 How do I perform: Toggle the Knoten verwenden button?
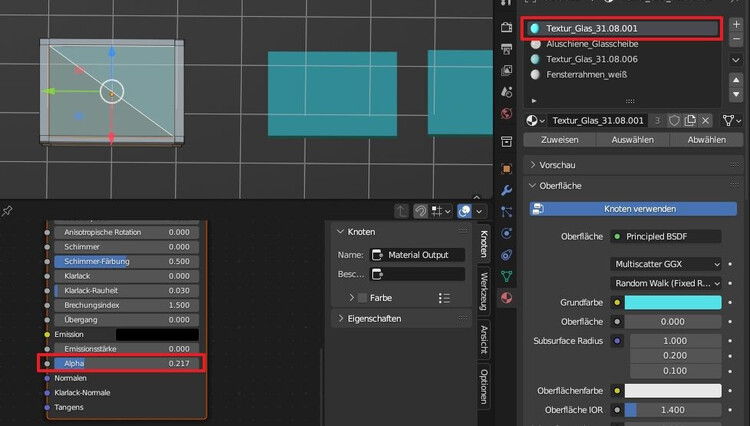click(639, 209)
